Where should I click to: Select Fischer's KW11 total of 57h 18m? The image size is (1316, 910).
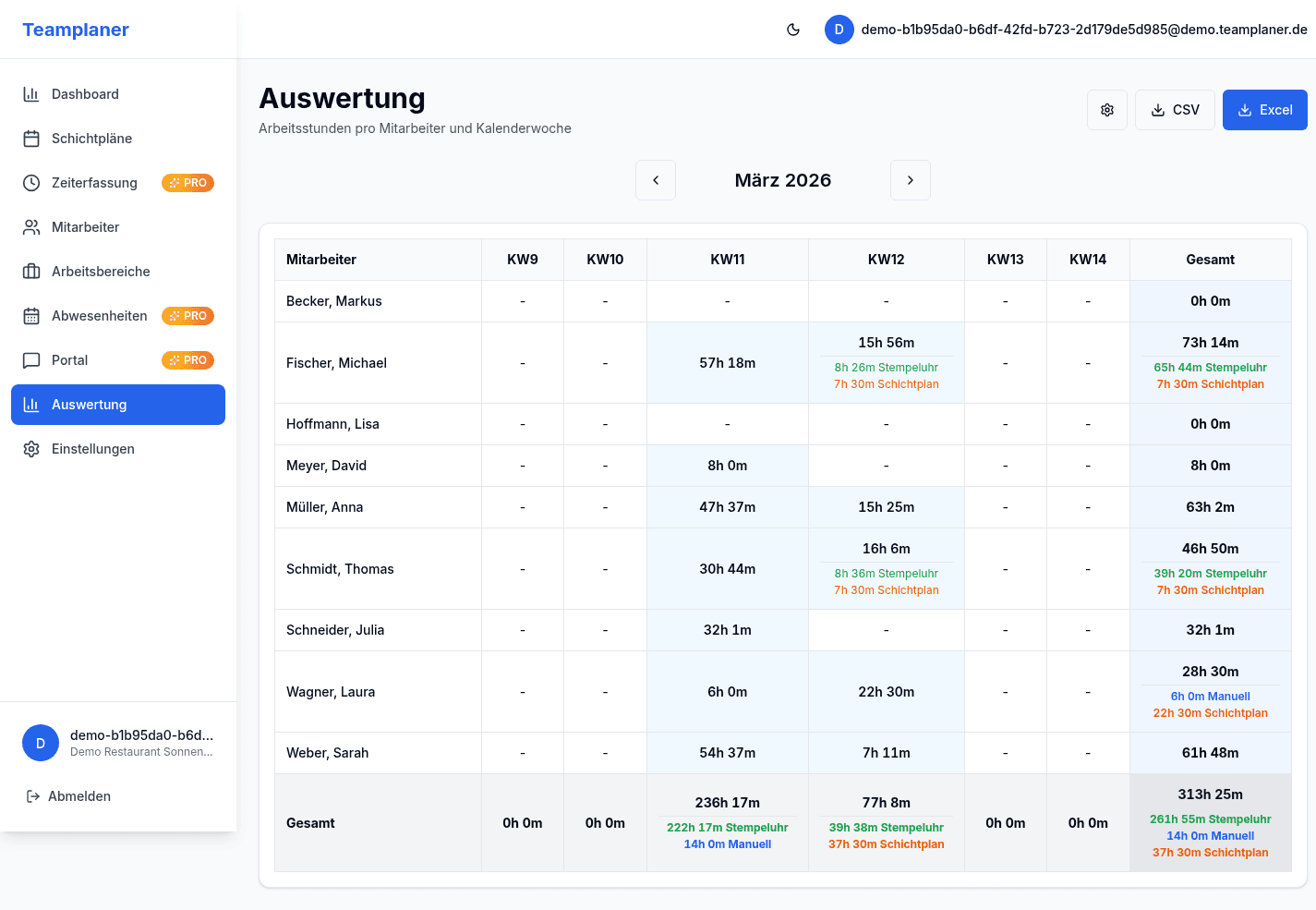point(727,362)
